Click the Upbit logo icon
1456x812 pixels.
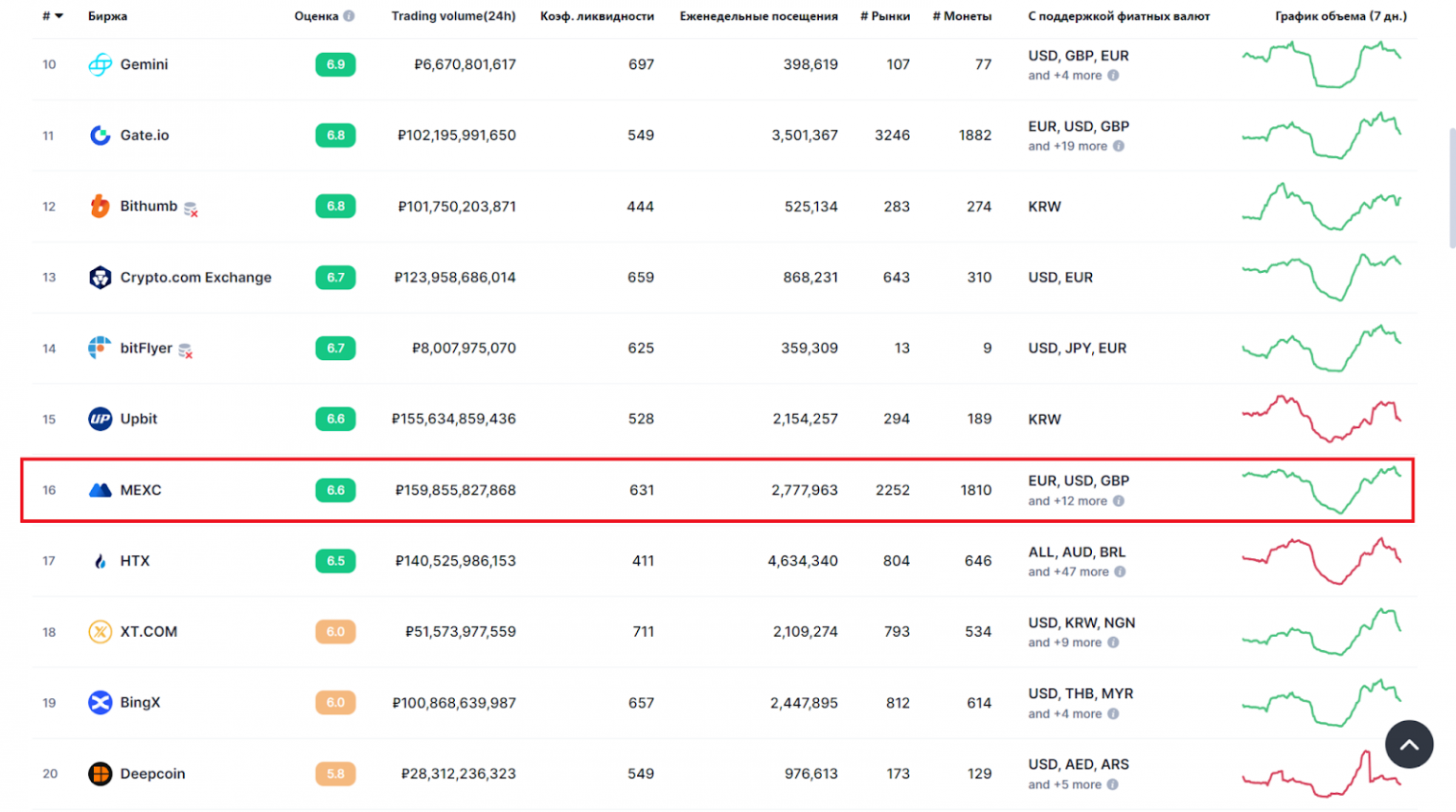tap(100, 419)
